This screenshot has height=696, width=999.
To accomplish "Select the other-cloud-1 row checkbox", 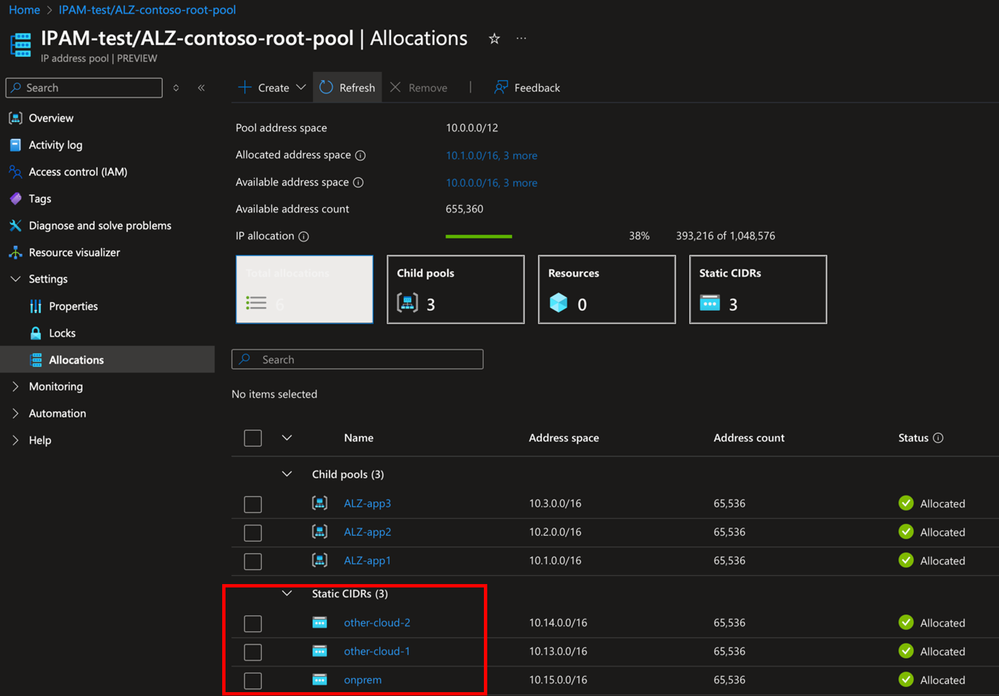I will coord(253,652).
